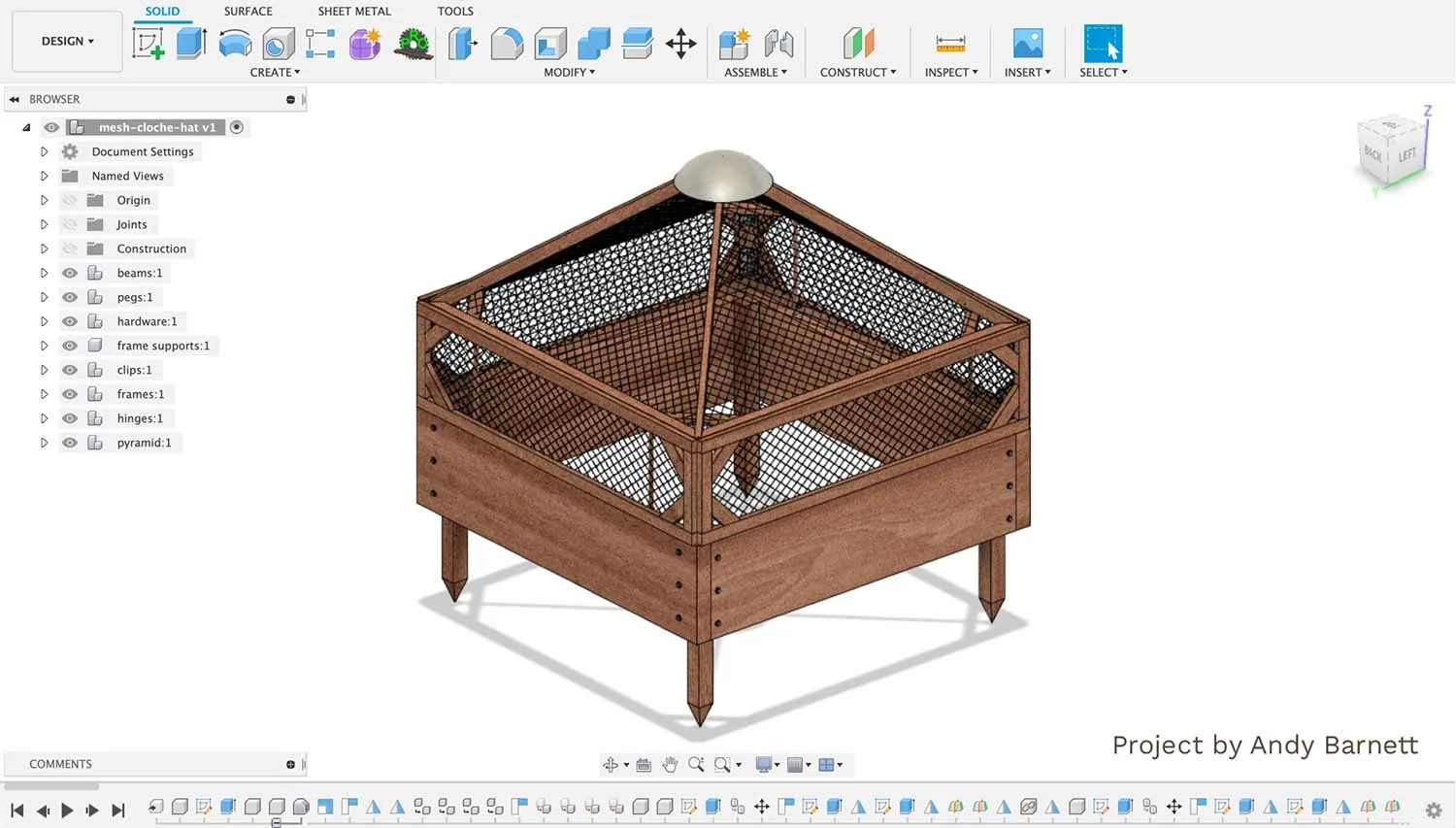Image resolution: width=1456 pixels, height=828 pixels.
Task: Open the SURFACE ribbon tab
Action: (x=248, y=11)
